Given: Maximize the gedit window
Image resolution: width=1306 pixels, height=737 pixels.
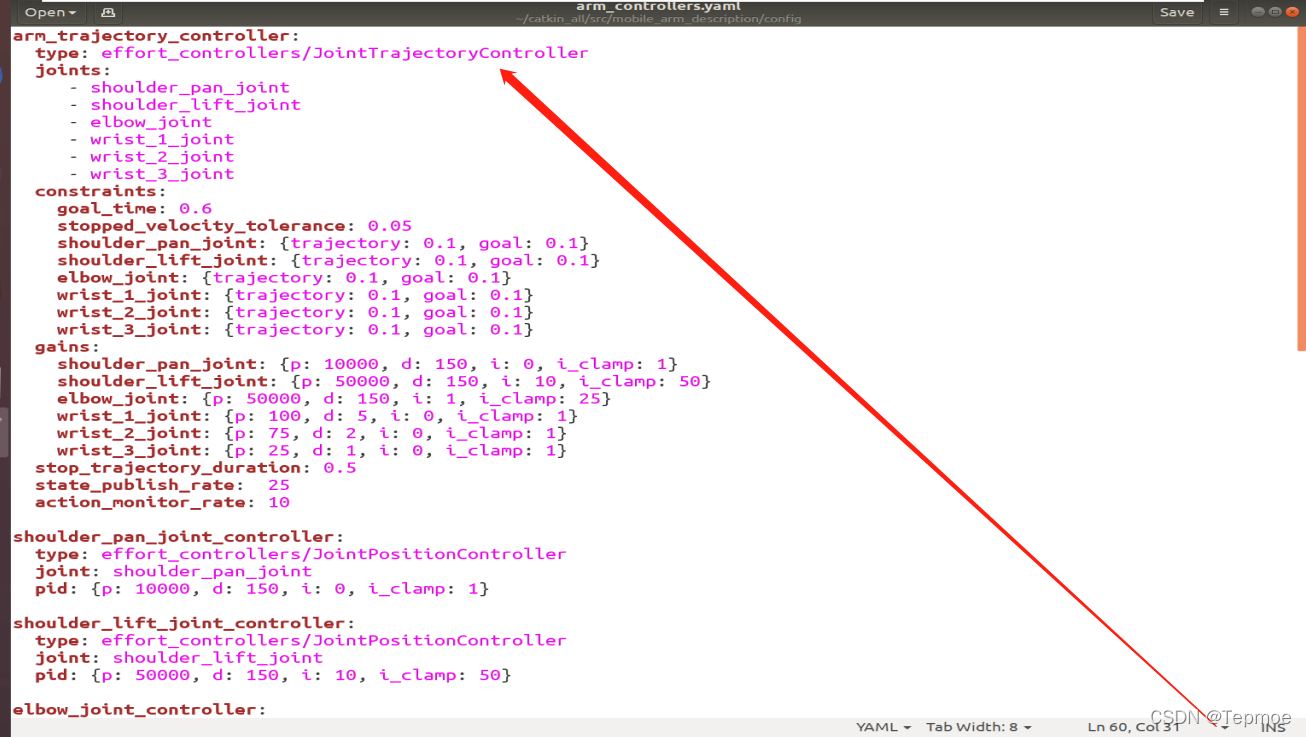Looking at the screenshot, I should (1275, 12).
